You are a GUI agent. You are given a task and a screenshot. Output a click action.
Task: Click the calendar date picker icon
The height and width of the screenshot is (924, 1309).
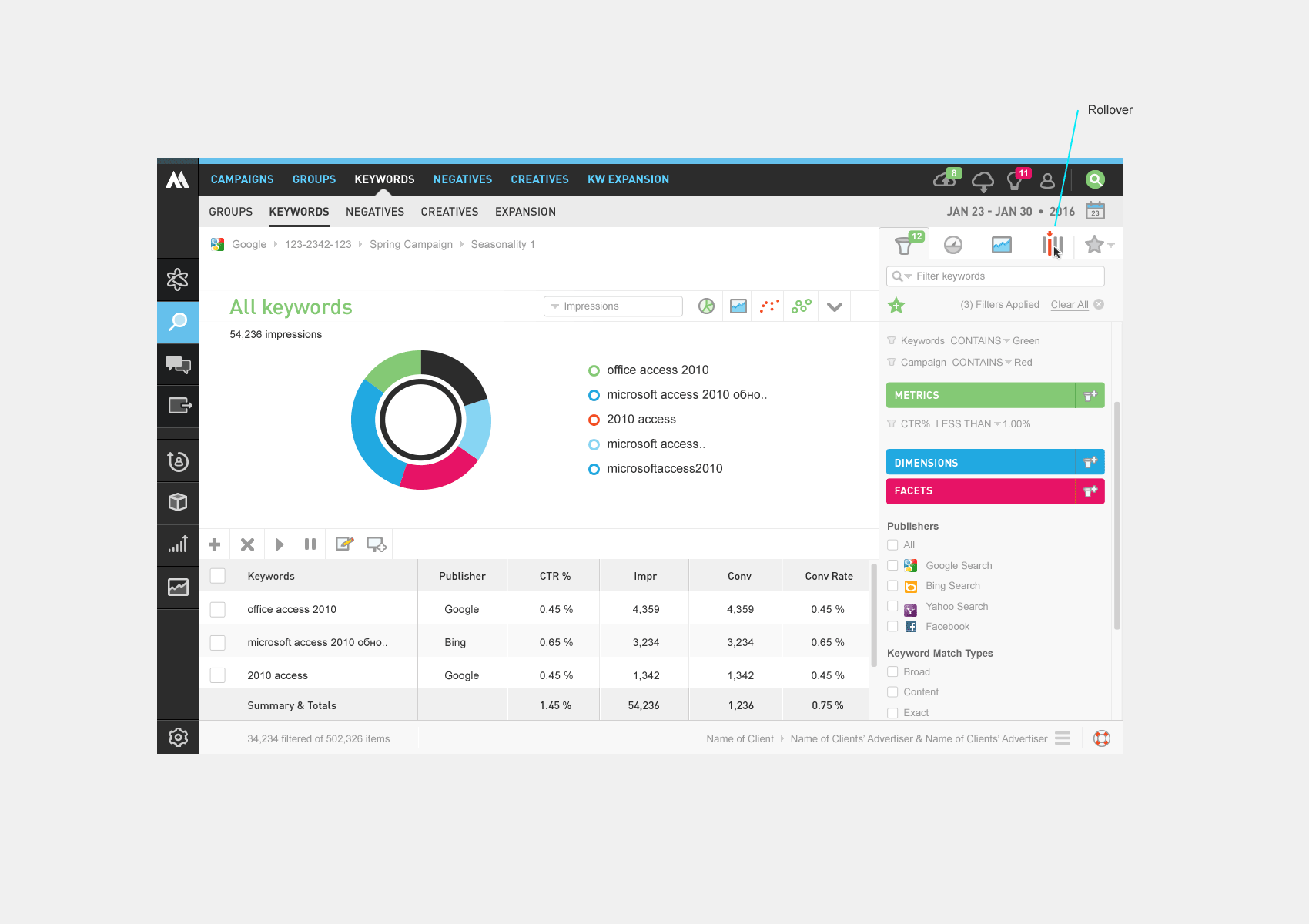tap(1095, 211)
